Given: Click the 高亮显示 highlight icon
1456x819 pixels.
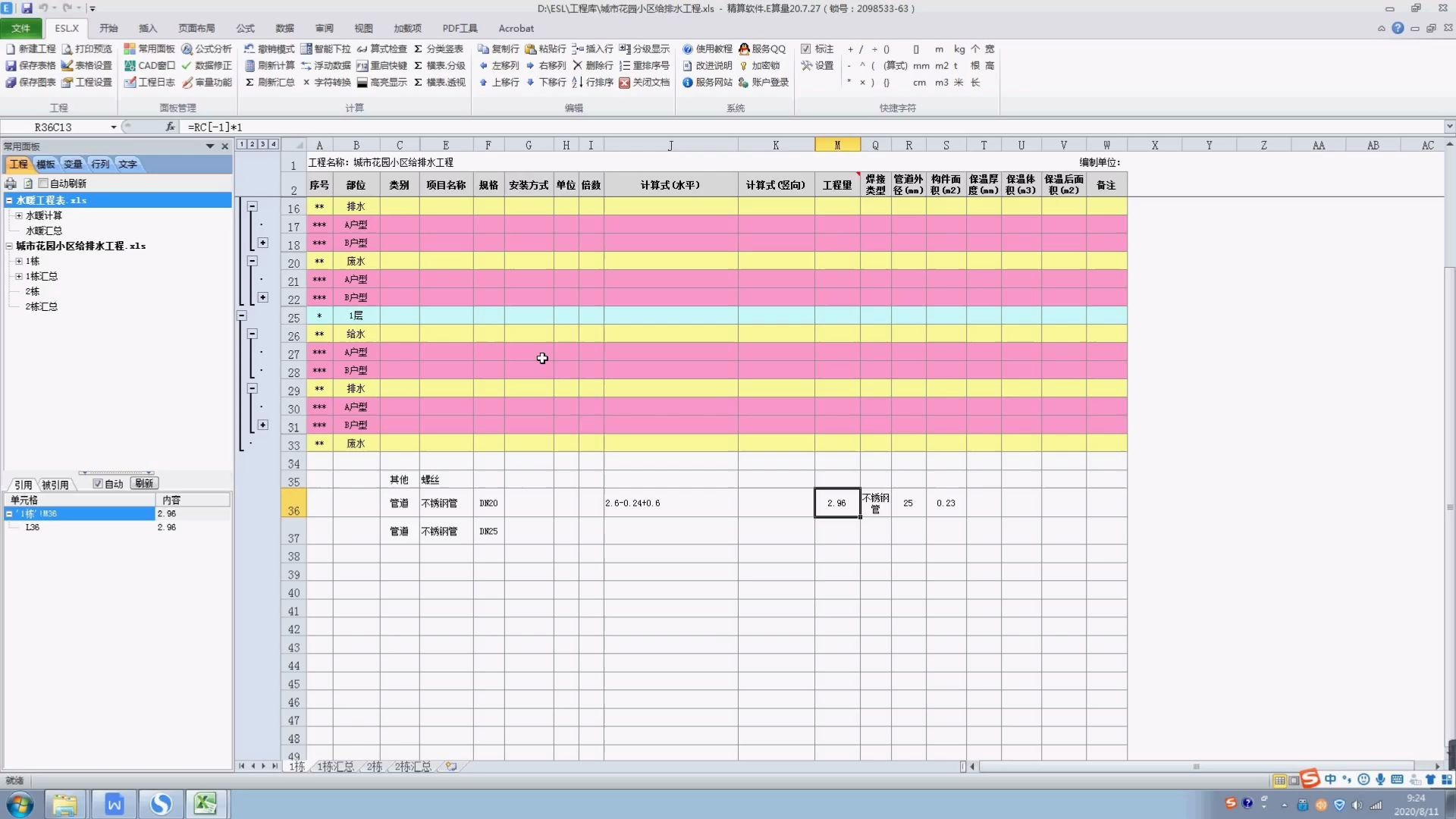Looking at the screenshot, I should (x=362, y=83).
